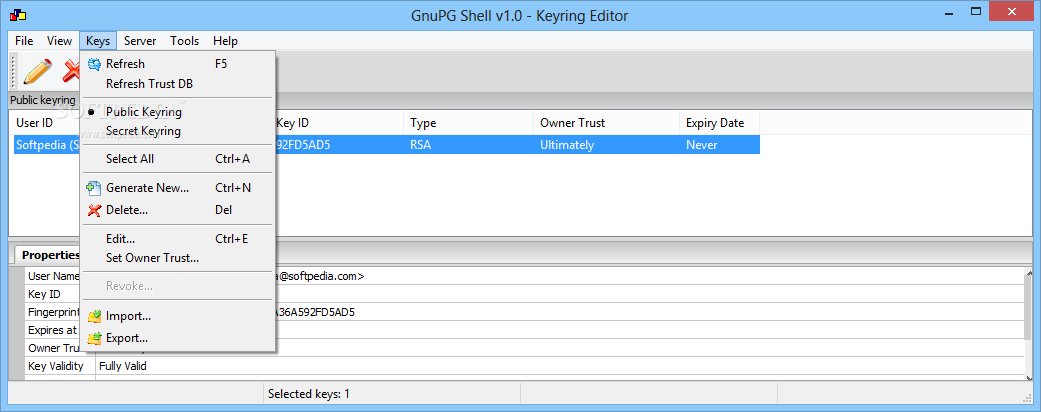The width and height of the screenshot is (1041, 412).
Task: Select the Properties tab
Action: [x=51, y=255]
